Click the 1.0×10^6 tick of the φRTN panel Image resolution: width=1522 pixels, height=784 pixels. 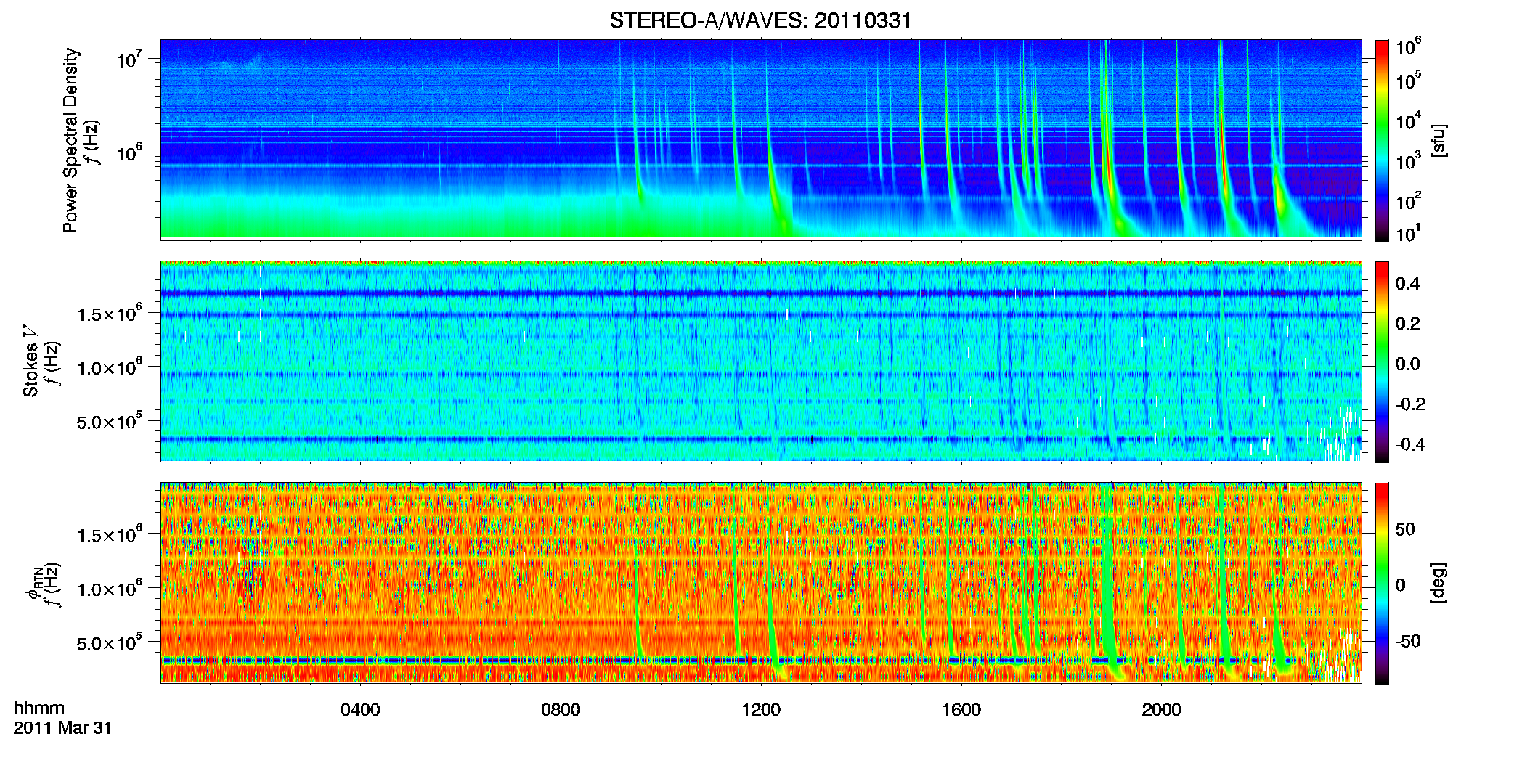(110, 589)
